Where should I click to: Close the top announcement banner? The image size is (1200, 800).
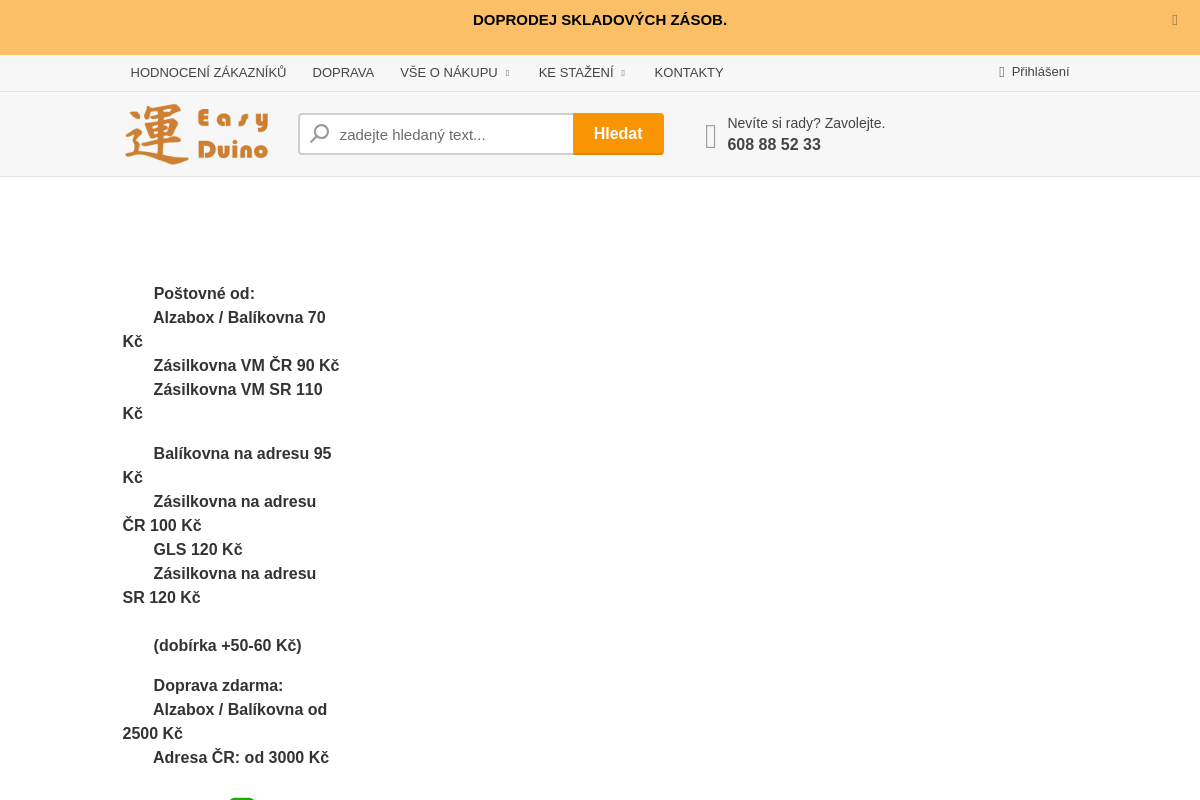[x=1174, y=20]
